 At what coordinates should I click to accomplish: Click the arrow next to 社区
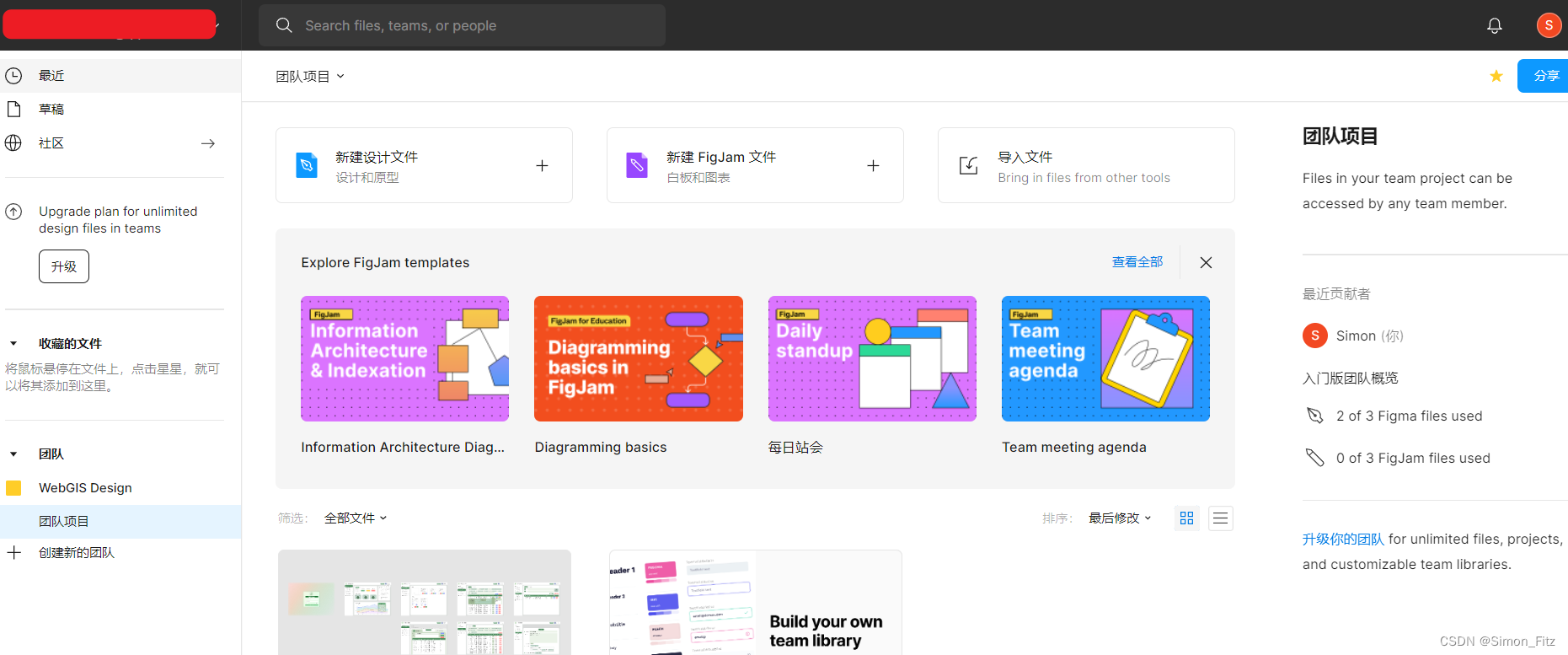208,143
